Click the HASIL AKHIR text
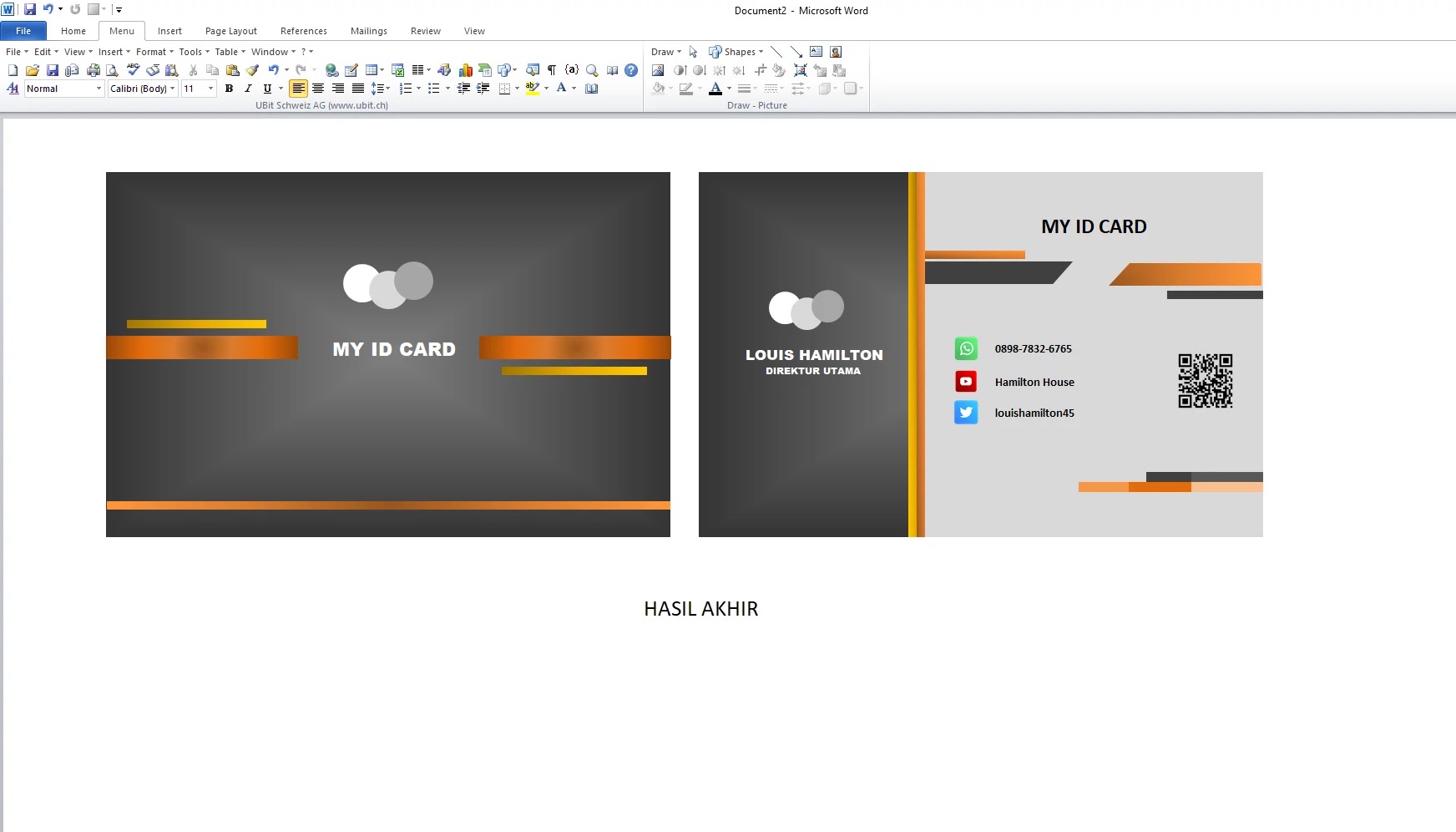 point(701,609)
